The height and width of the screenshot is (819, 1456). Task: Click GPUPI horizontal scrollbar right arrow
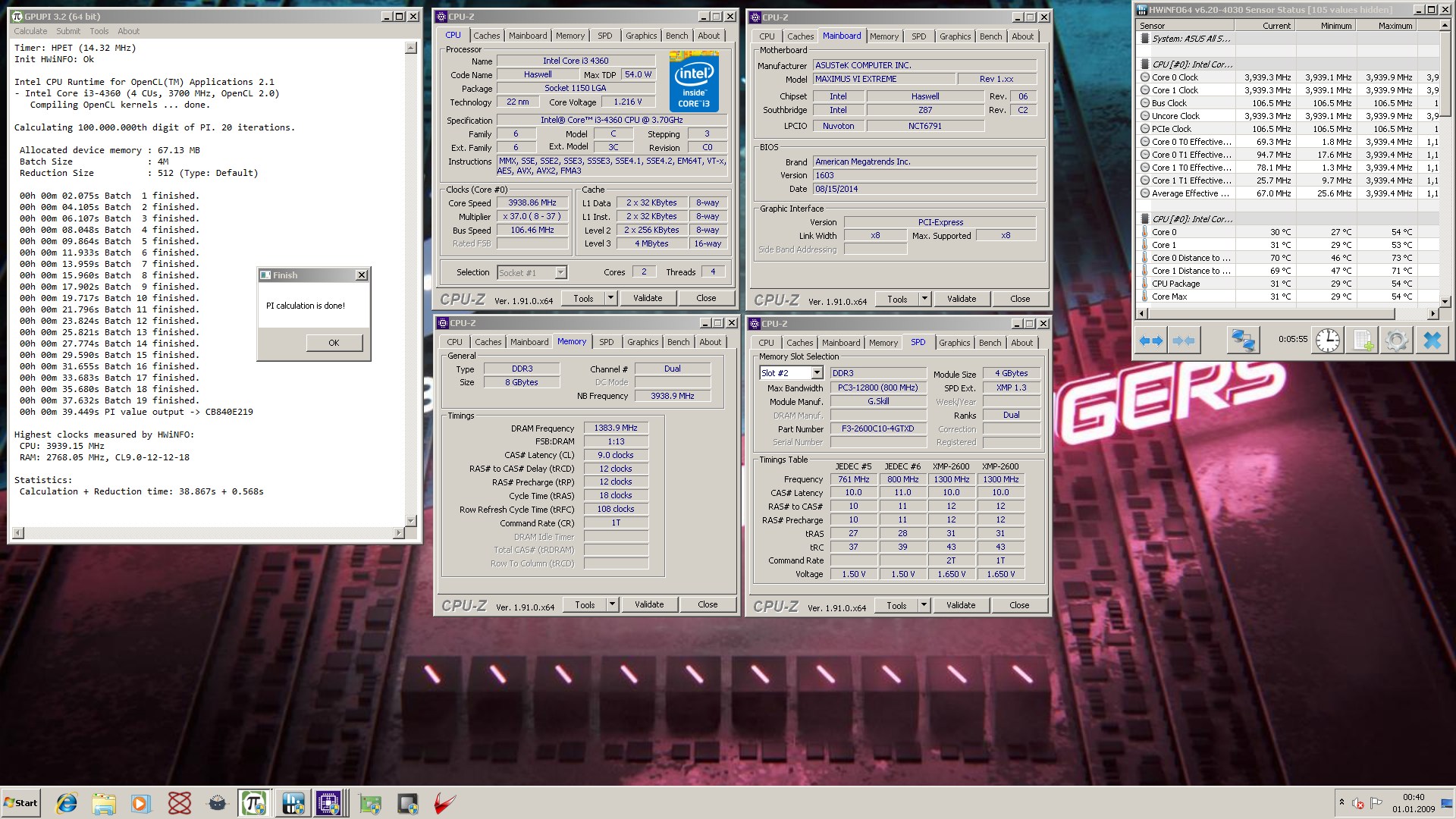tap(398, 533)
